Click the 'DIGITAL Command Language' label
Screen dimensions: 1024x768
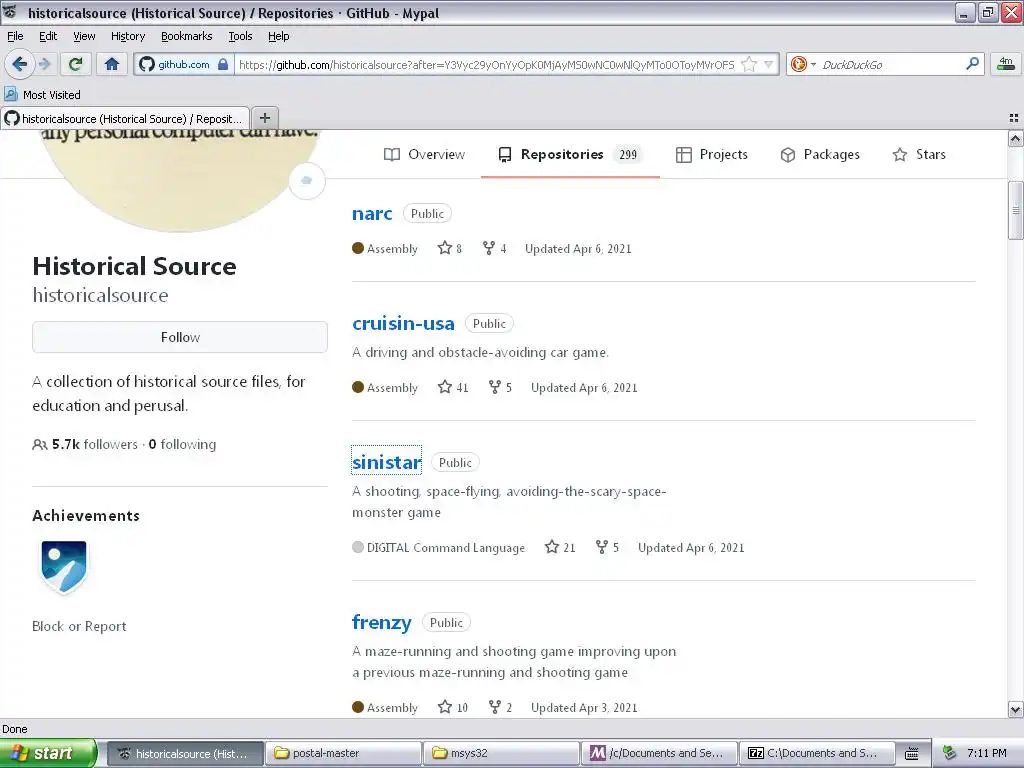click(x=446, y=548)
